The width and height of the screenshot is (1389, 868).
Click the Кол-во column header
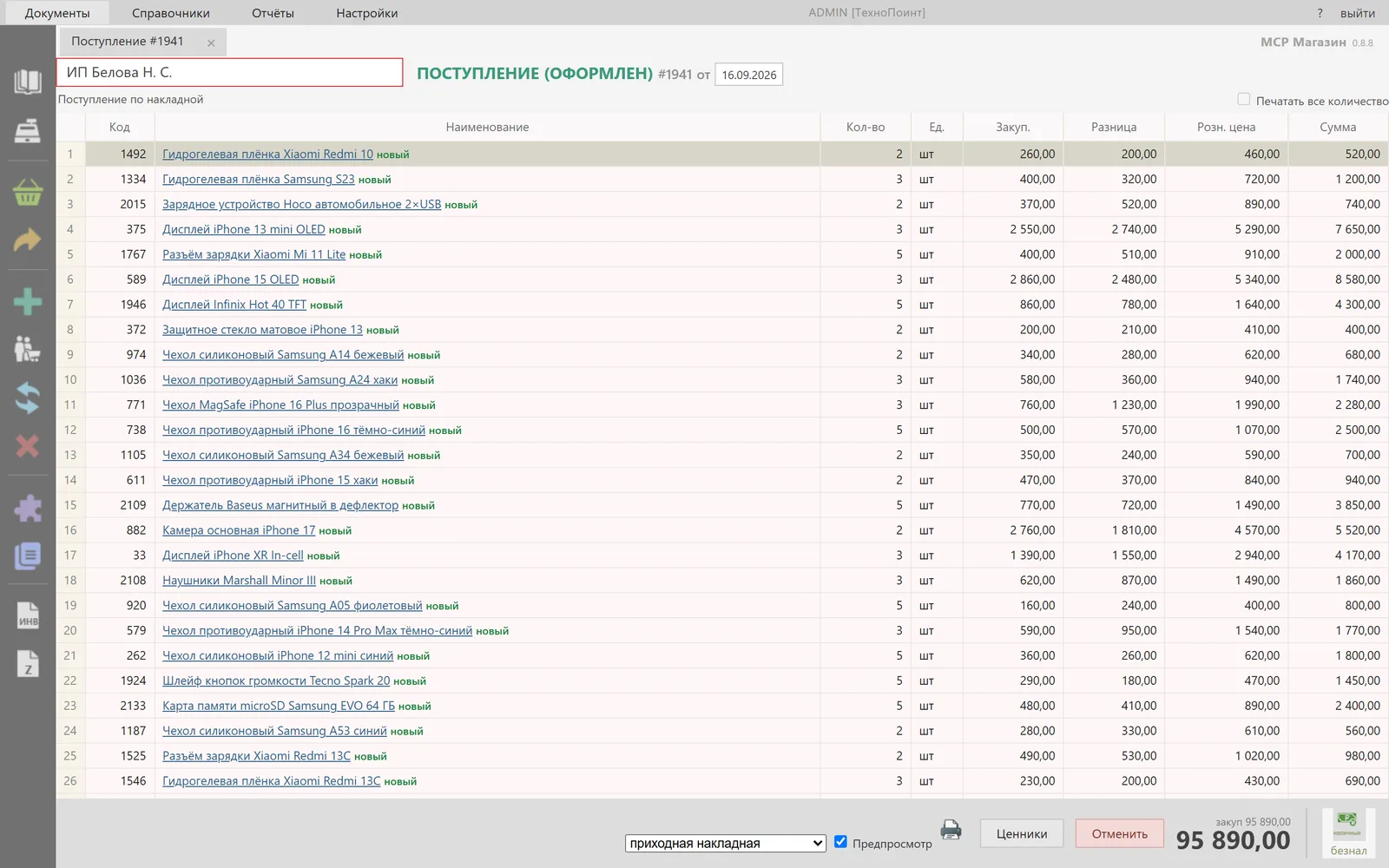(866, 127)
